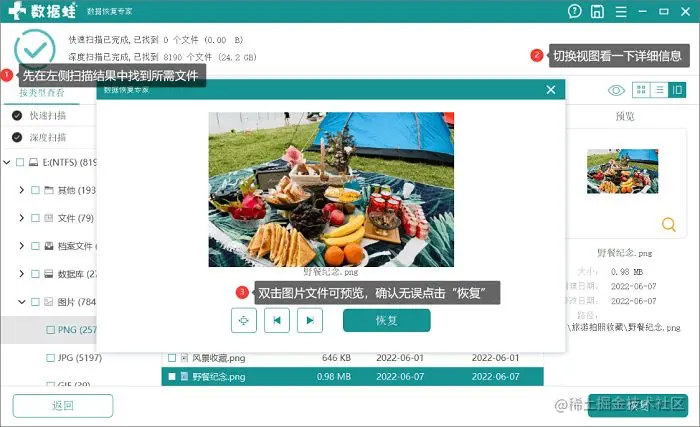The height and width of the screenshot is (427, 700).
Task: Switch to list view
Action: click(659, 90)
